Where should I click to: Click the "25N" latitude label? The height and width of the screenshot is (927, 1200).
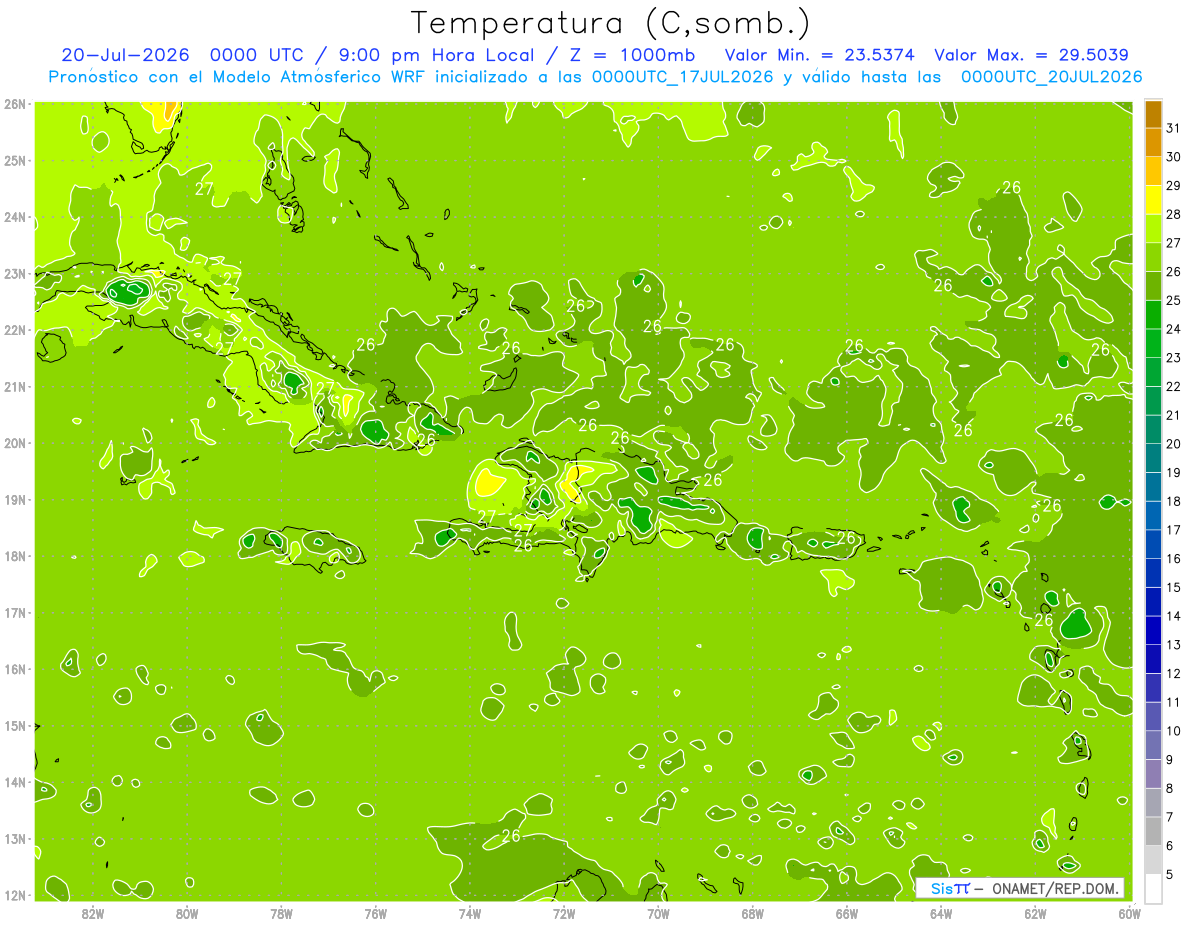pyautogui.click(x=15, y=160)
